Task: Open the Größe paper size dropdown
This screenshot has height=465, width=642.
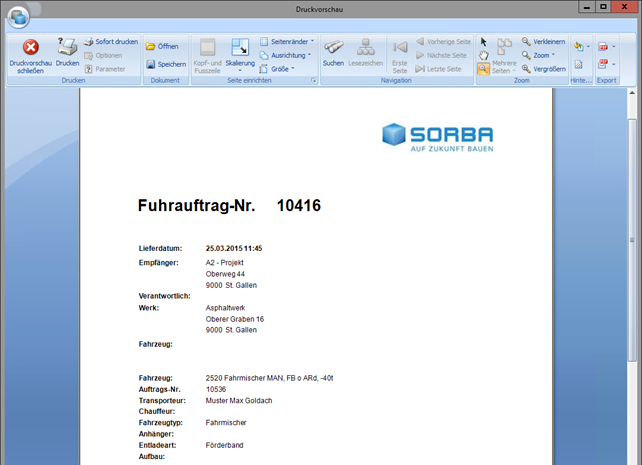Action: click(278, 69)
